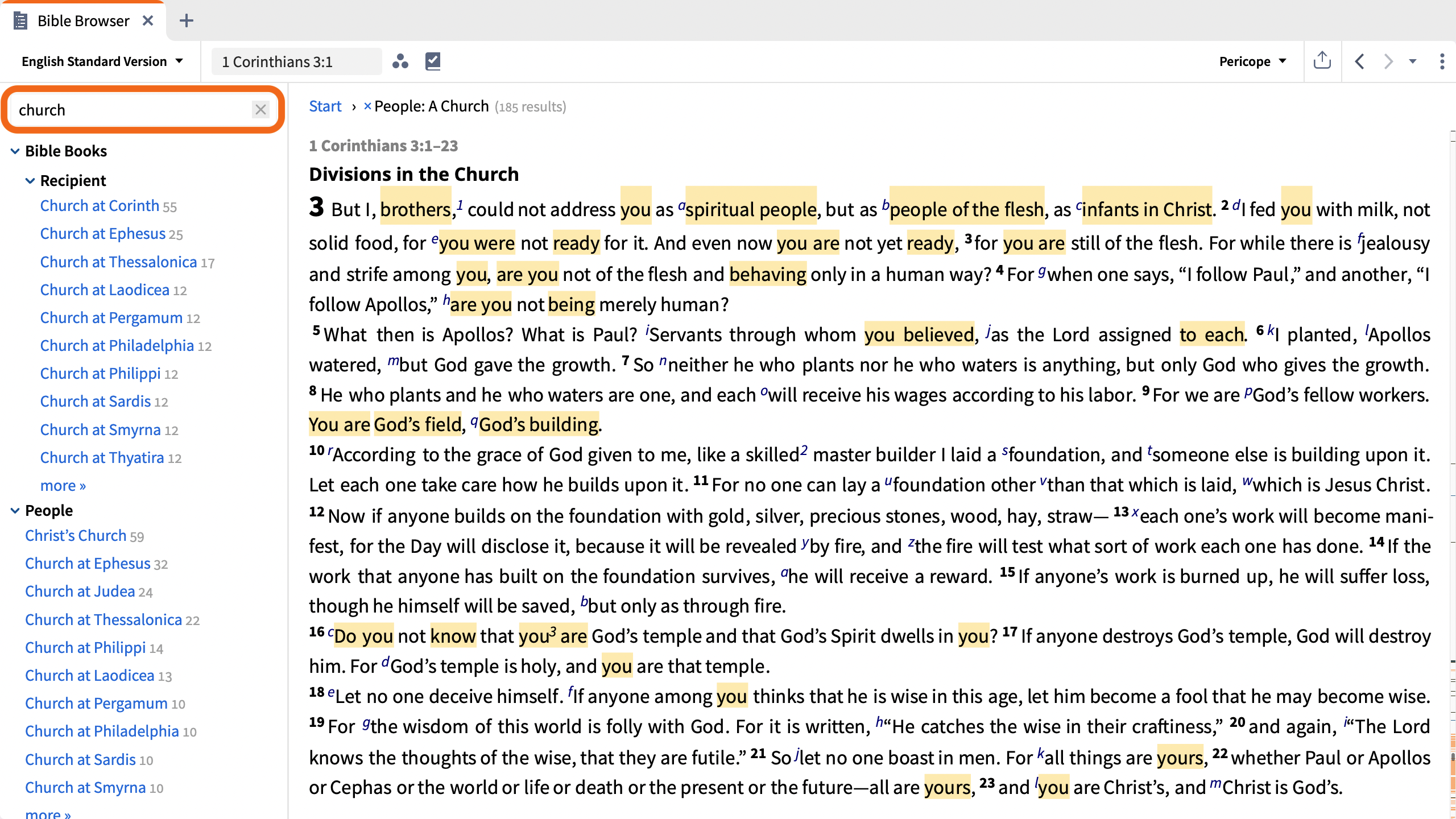
Task: Open the three-dots visual filters icon
Action: click(400, 61)
